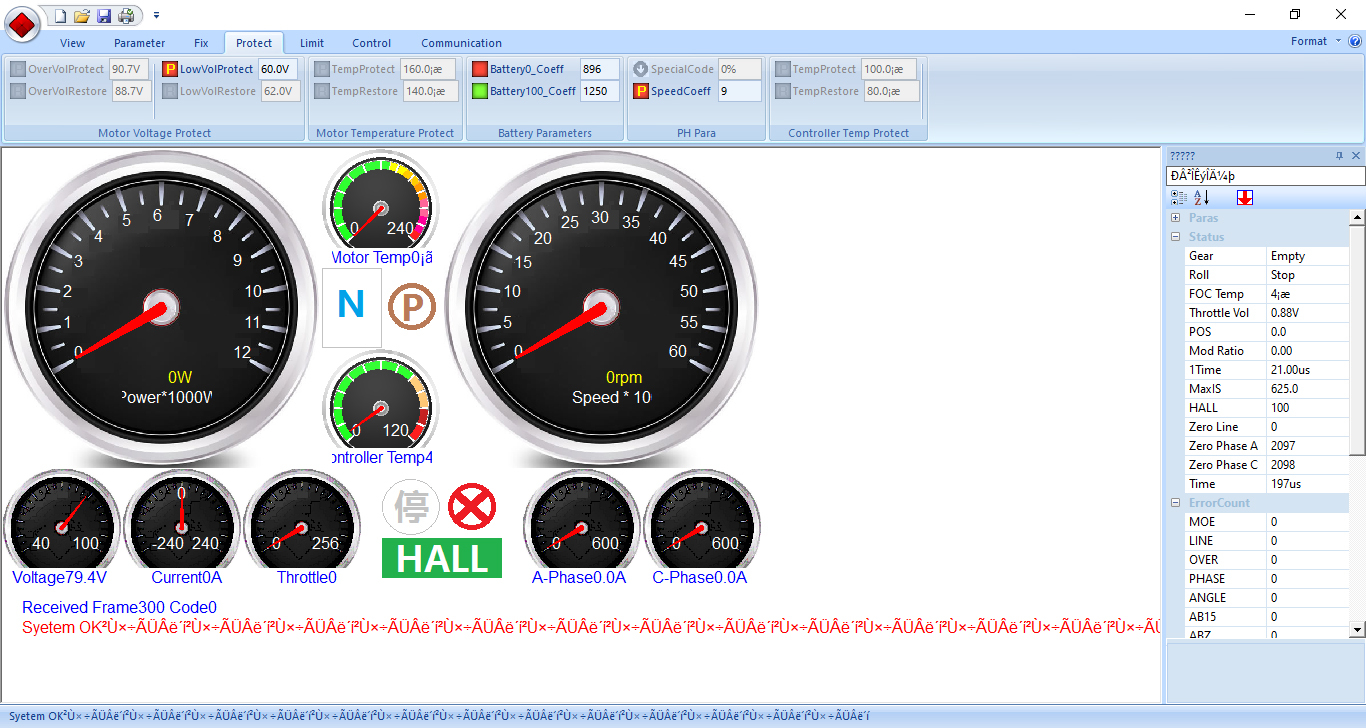Click the SpeedCoeff P icon

coord(641,92)
